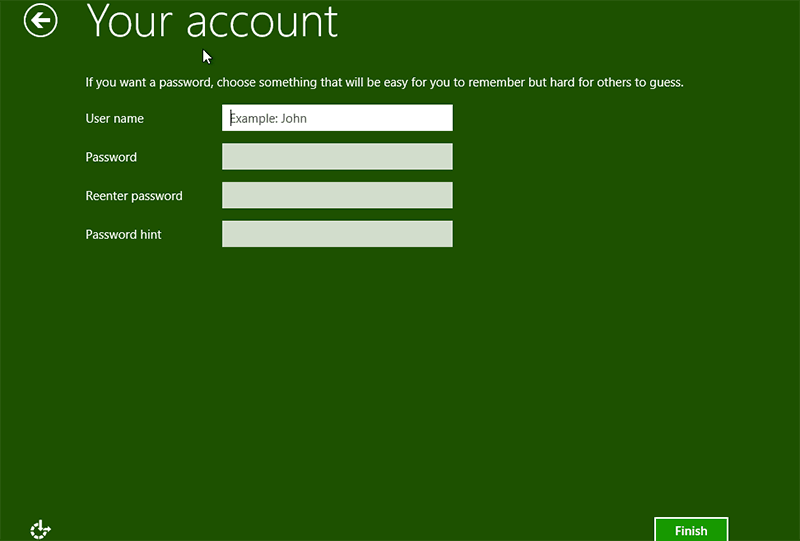Click the "User name" label
The height and width of the screenshot is (541, 800).
115,119
